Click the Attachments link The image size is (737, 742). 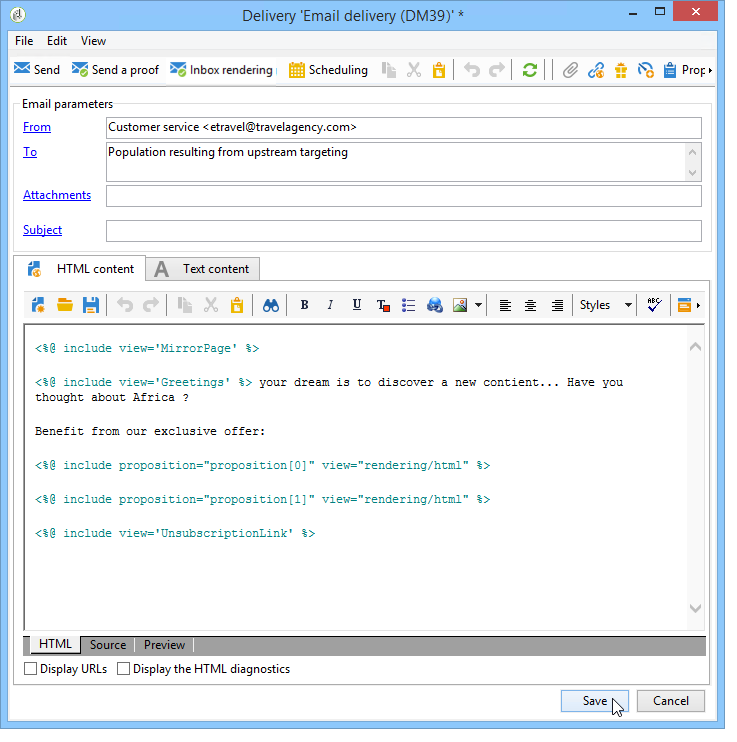57,195
